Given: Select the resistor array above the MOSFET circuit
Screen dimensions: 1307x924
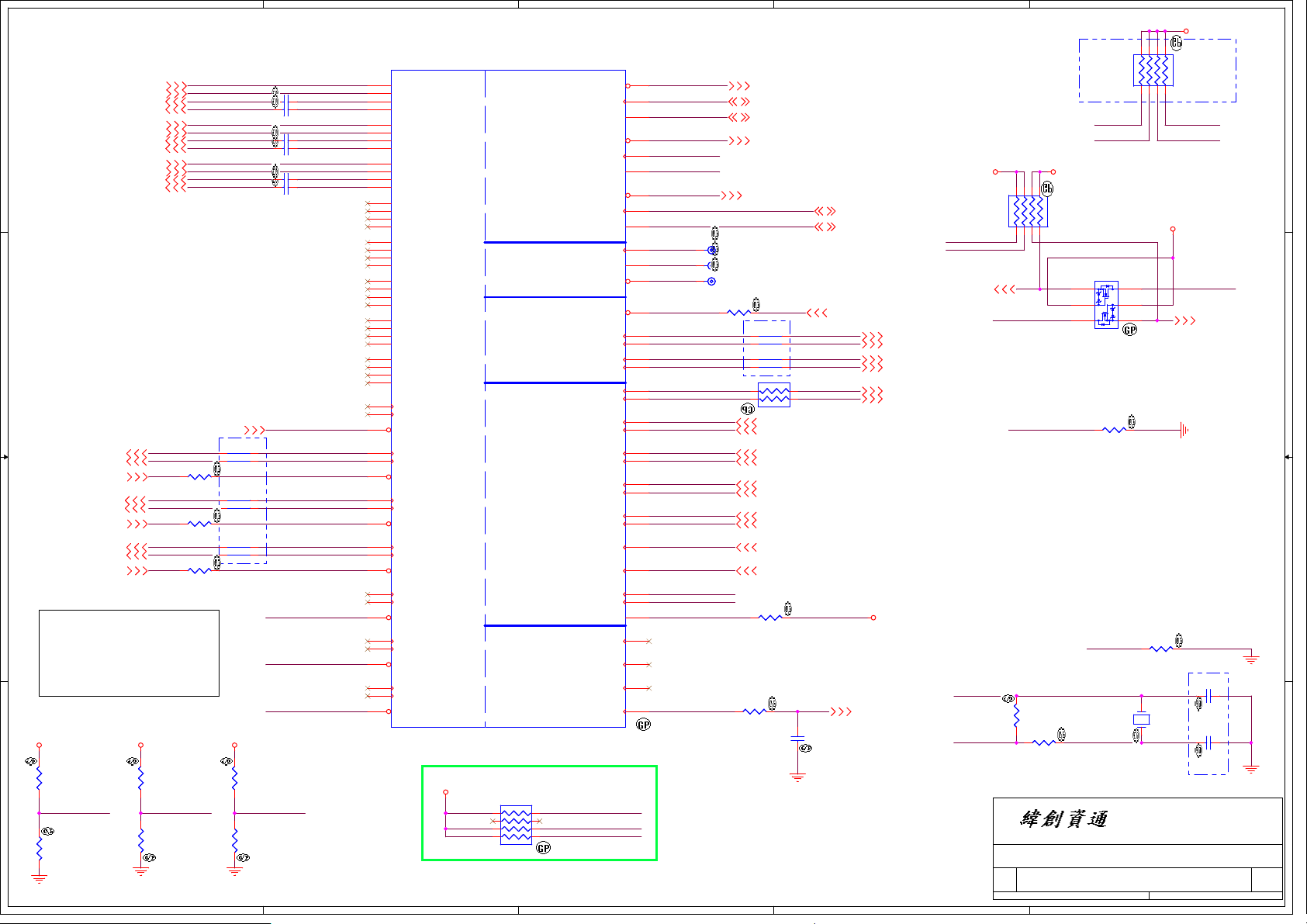Looking at the screenshot, I should point(1028,211).
